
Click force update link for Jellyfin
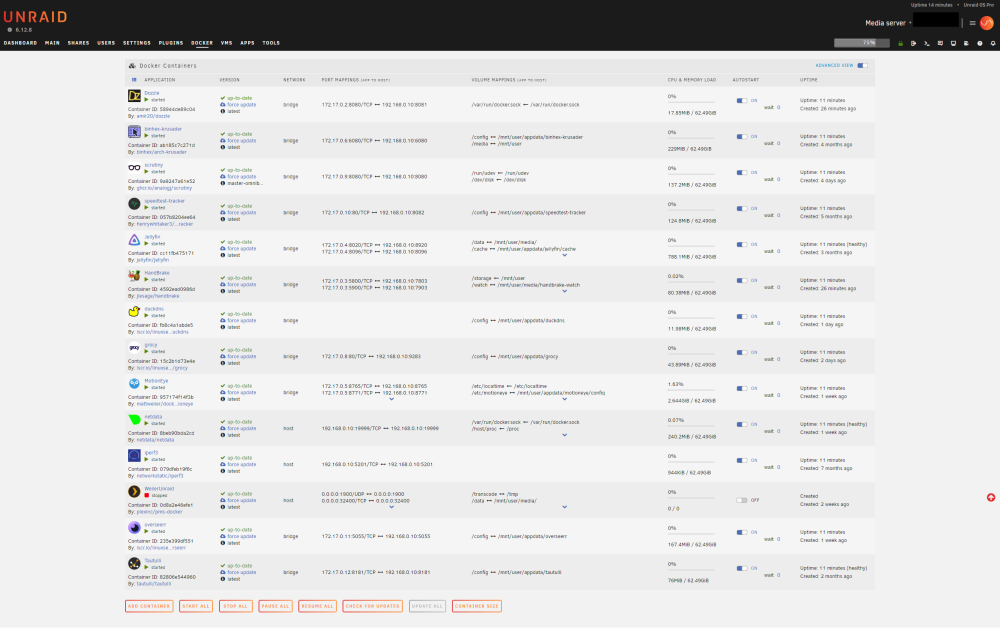[x=241, y=249]
